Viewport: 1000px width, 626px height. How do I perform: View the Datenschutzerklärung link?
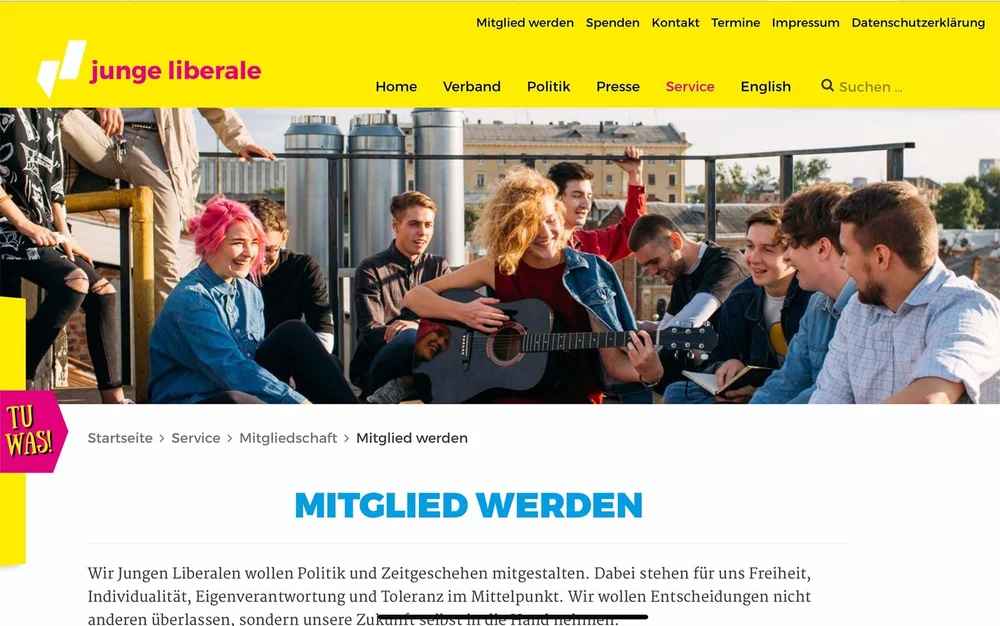click(918, 23)
